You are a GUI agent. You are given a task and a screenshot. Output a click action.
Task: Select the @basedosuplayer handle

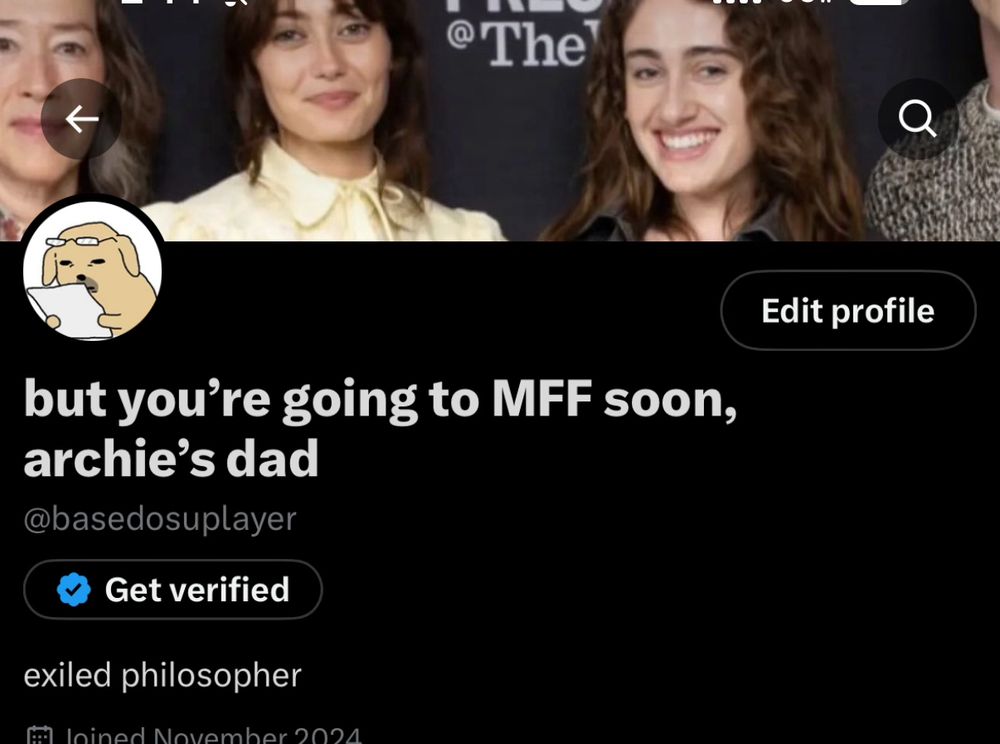pyautogui.click(x=160, y=518)
